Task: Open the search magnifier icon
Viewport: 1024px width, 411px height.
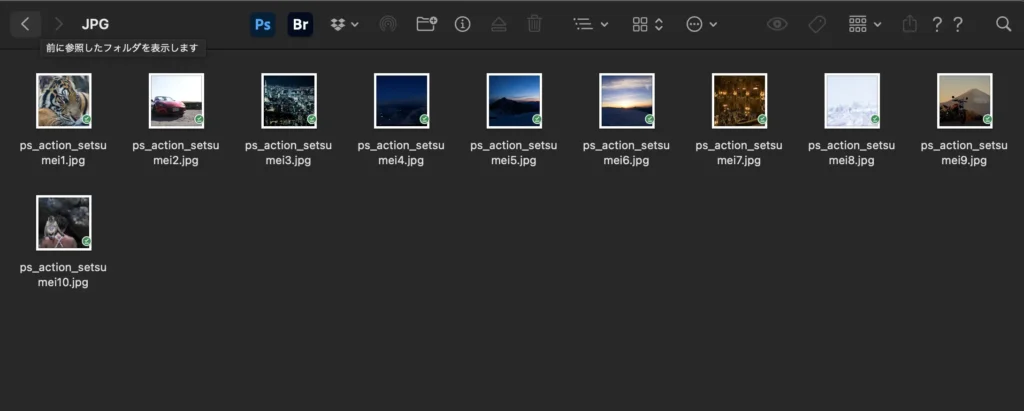Action: point(1003,24)
